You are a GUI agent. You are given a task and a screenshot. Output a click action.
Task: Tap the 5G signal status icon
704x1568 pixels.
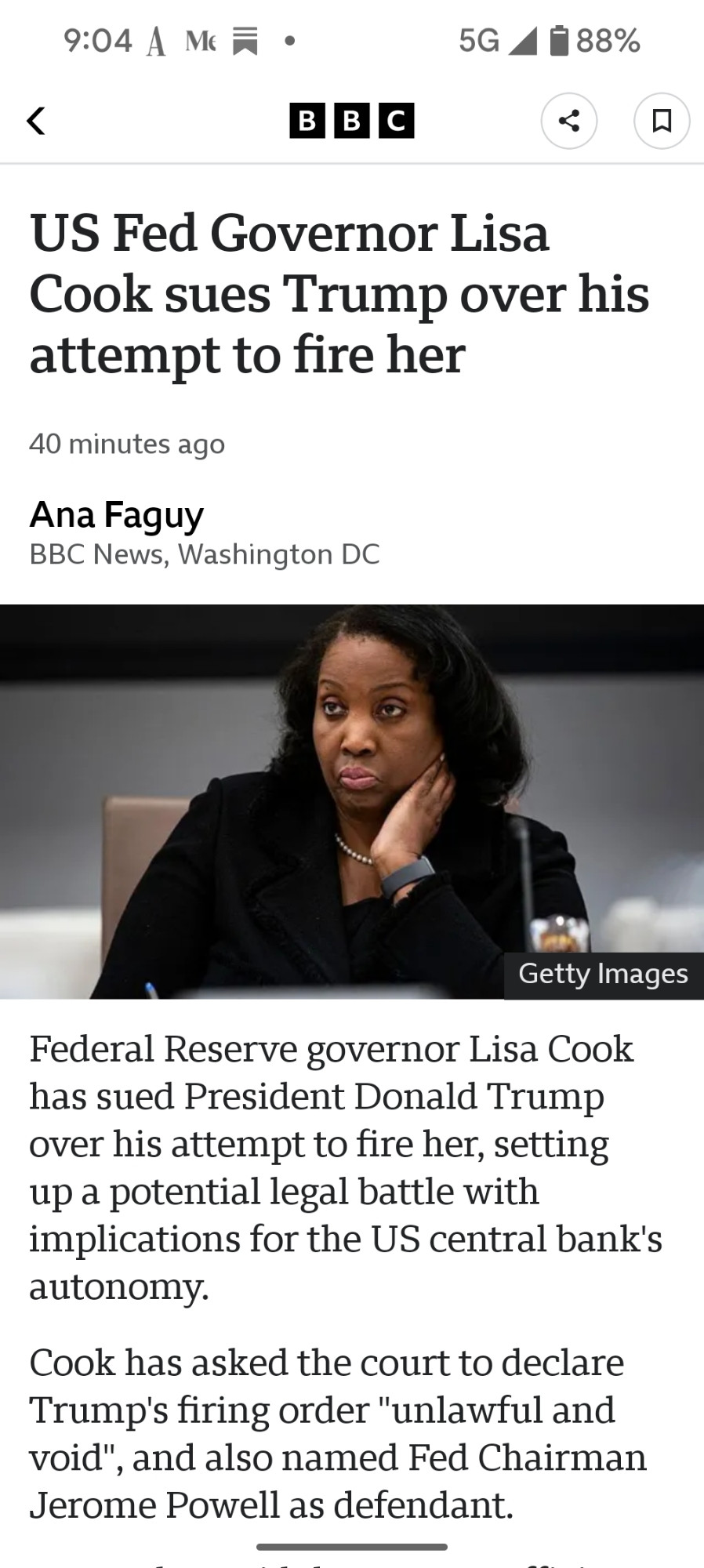(x=498, y=41)
